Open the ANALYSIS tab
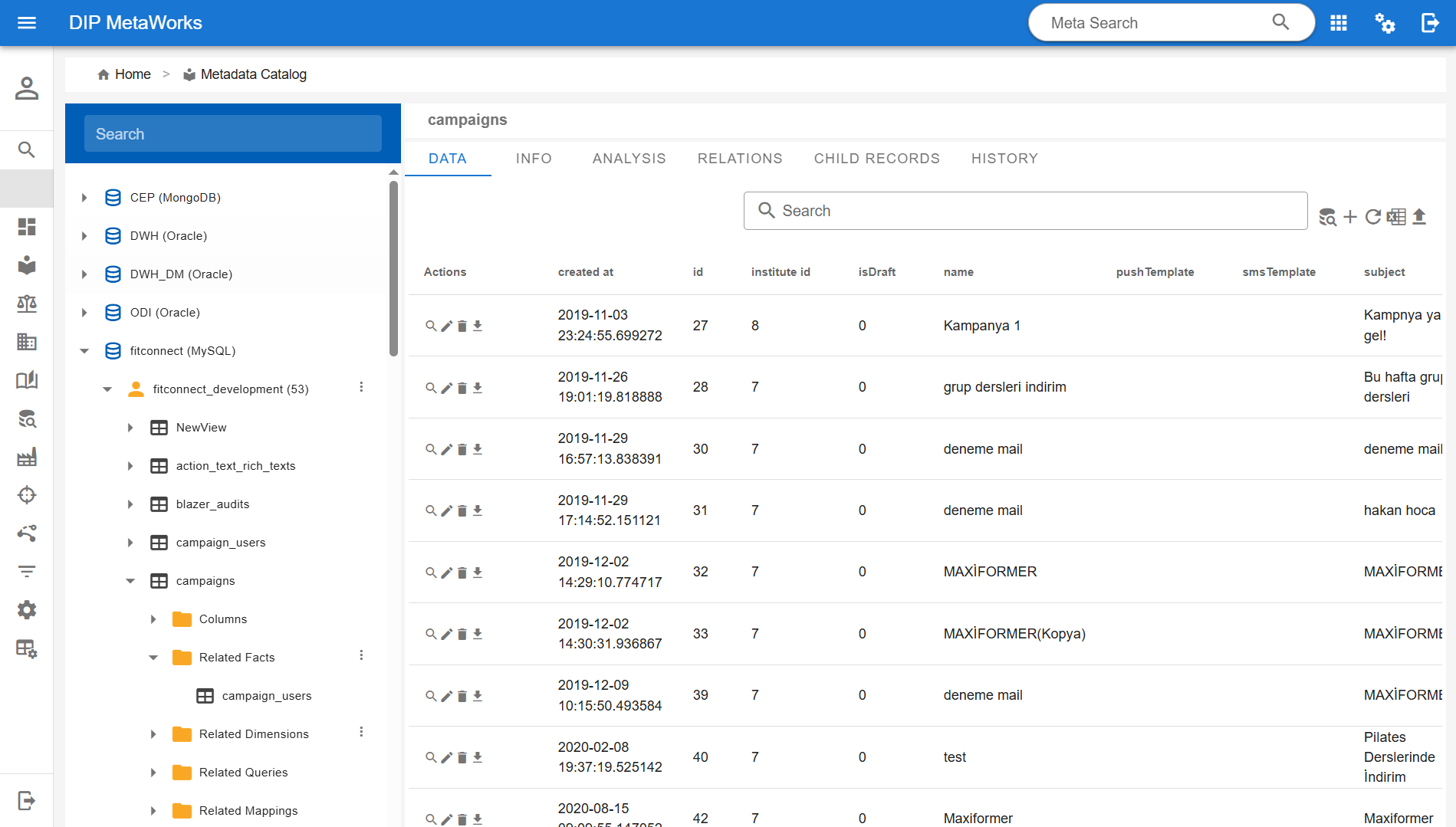 (629, 159)
